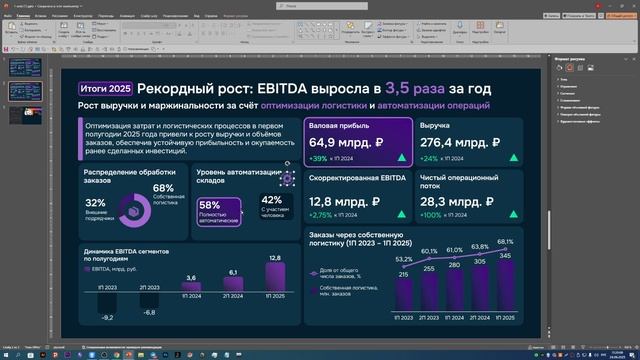This screenshot has height=360, width=640.
Task: Click the Undo icon in quick access toolbar
Action: pos(13,49)
